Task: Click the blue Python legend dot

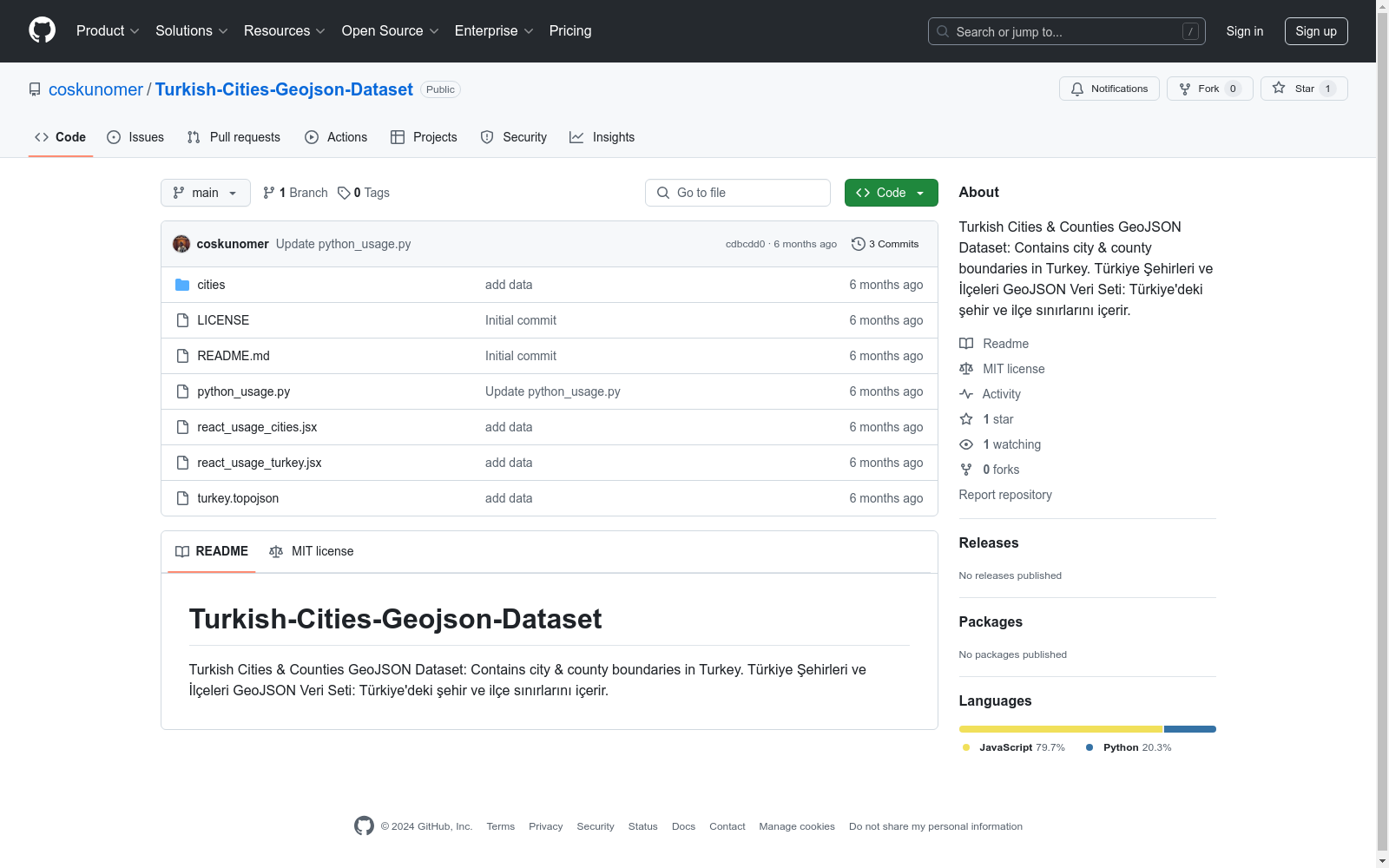Action: coord(1089,747)
